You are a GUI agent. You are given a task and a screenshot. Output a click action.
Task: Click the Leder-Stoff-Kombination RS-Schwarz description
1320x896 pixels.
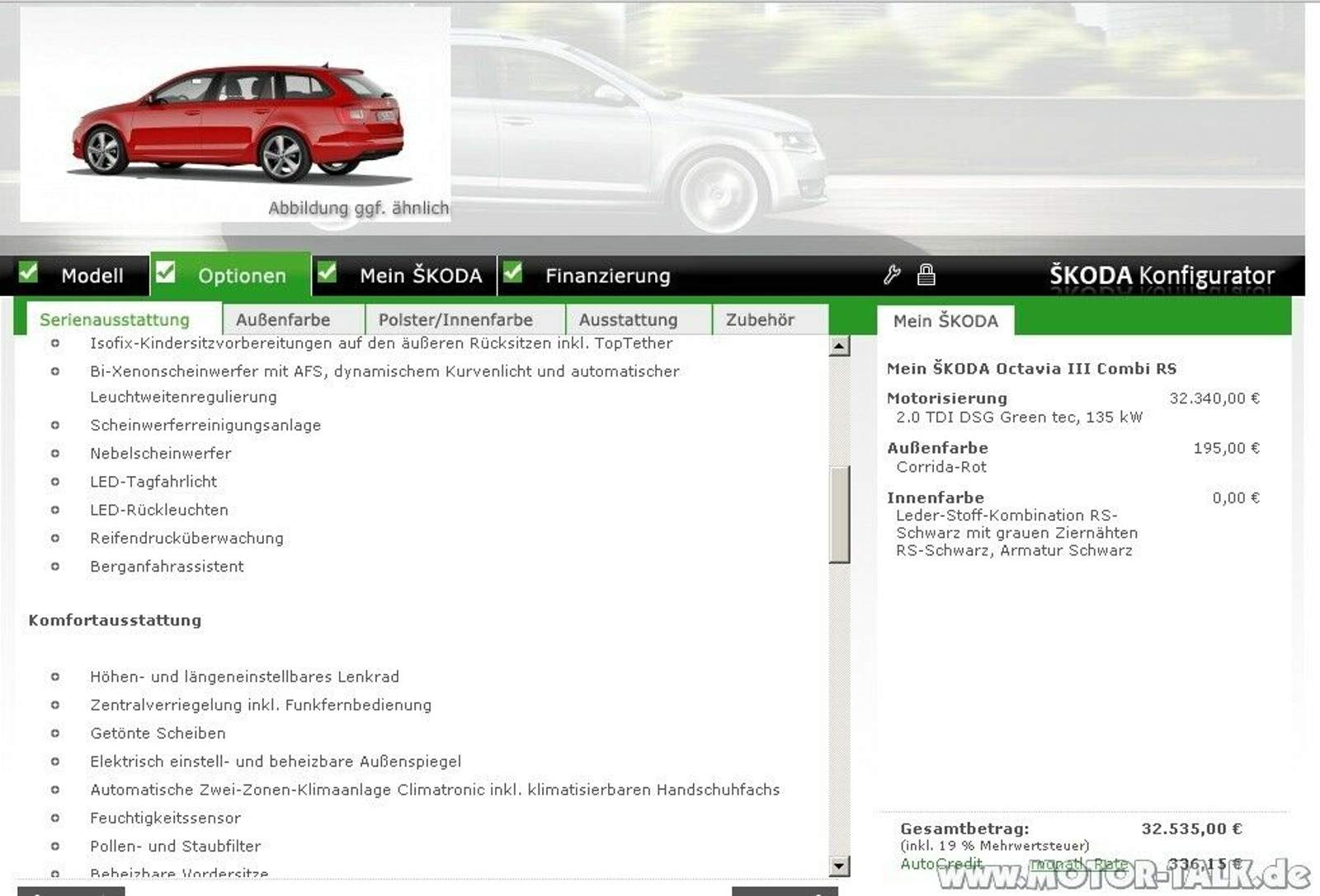(x=1017, y=533)
